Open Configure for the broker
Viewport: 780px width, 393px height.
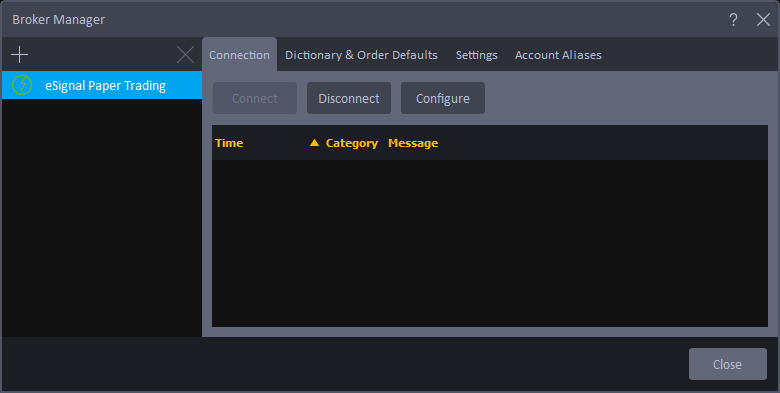pos(443,98)
